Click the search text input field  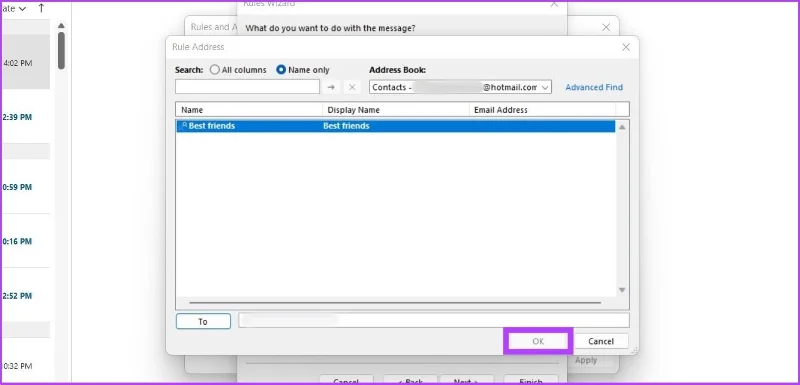click(247, 87)
